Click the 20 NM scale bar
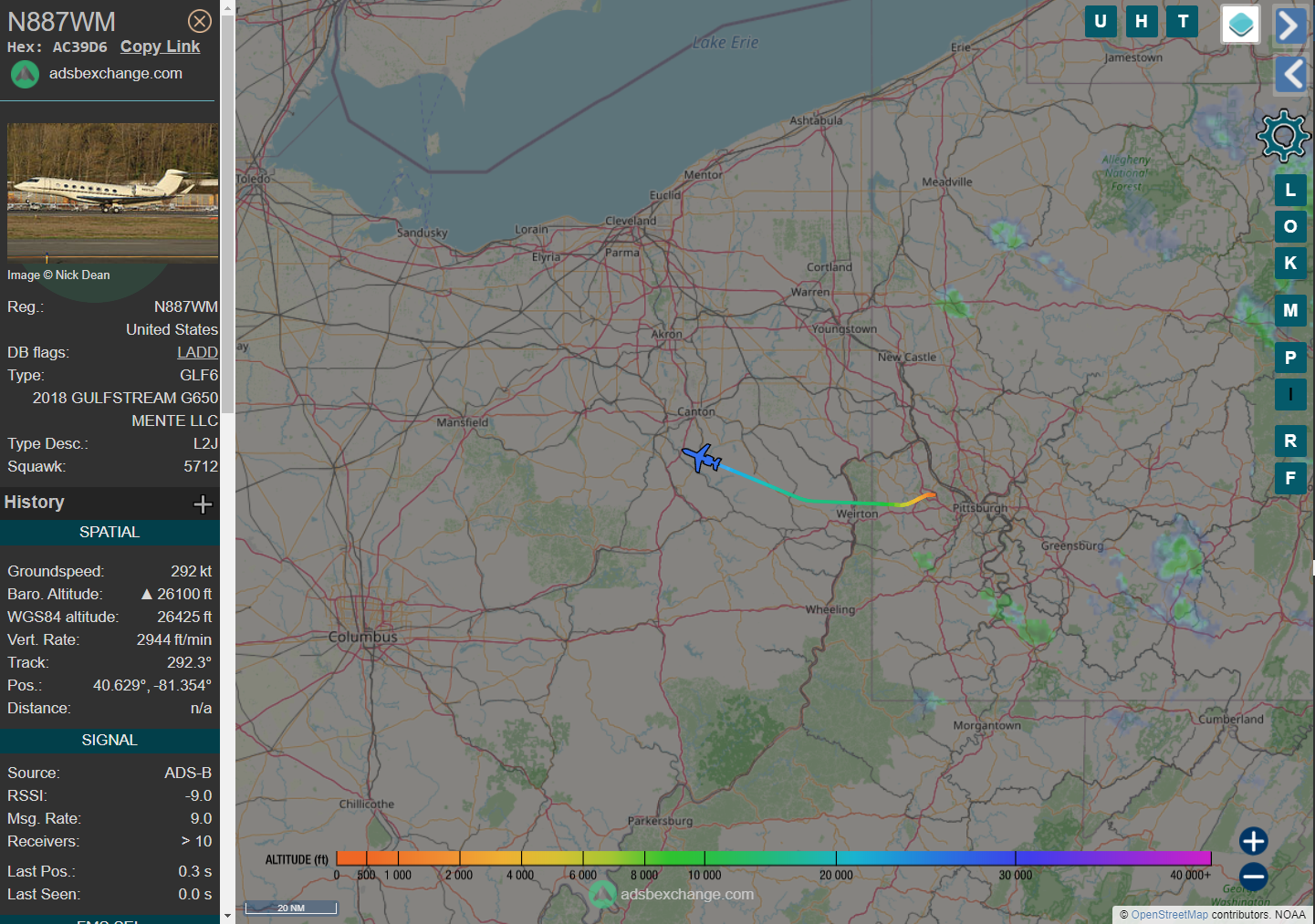Screen dimensions: 1315x924 (x=291, y=908)
